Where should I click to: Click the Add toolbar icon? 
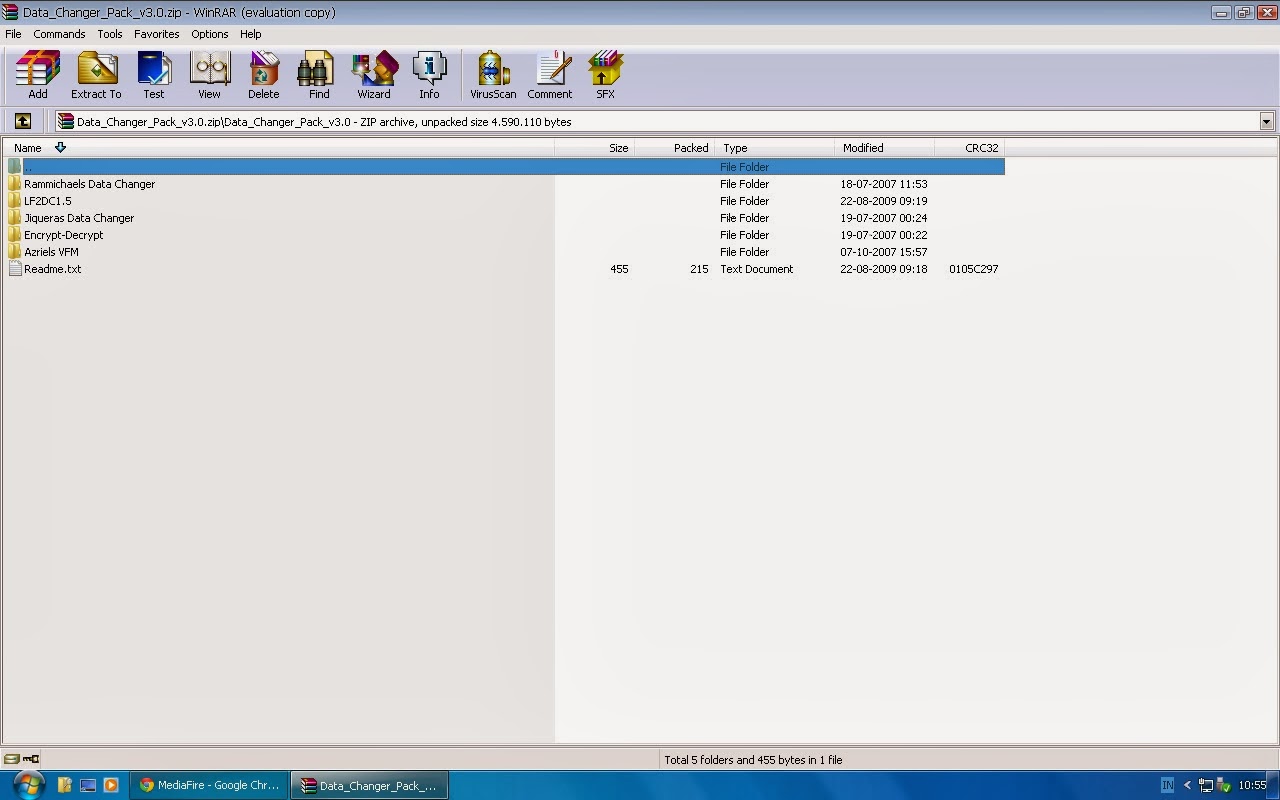[38, 76]
